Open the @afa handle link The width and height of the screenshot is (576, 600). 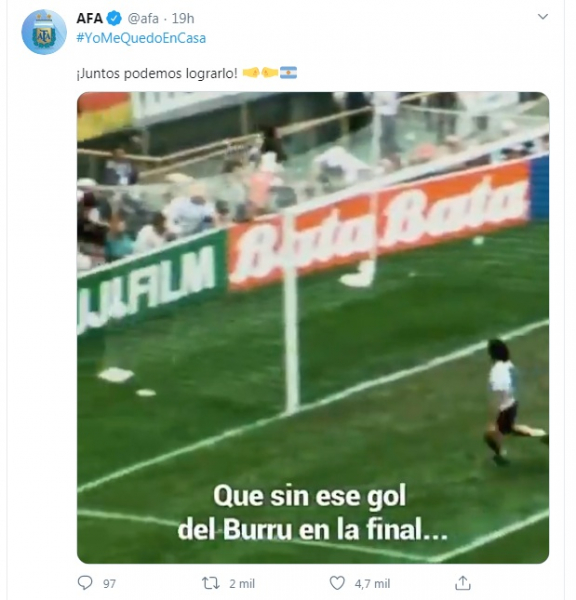click(x=143, y=18)
